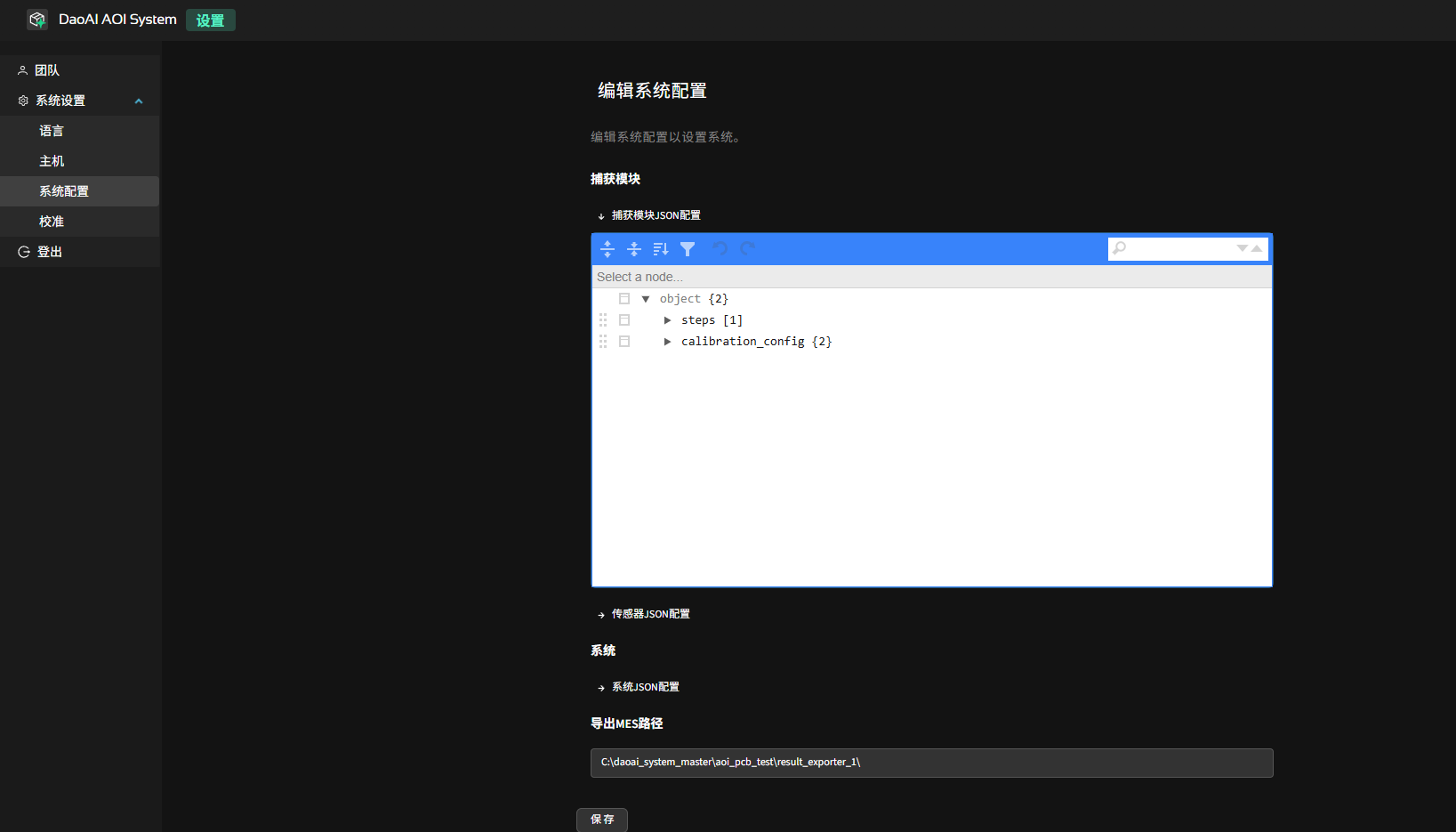The width and height of the screenshot is (1456, 832).
Task: Click the sort contents icon
Action: pyautogui.click(x=660, y=249)
